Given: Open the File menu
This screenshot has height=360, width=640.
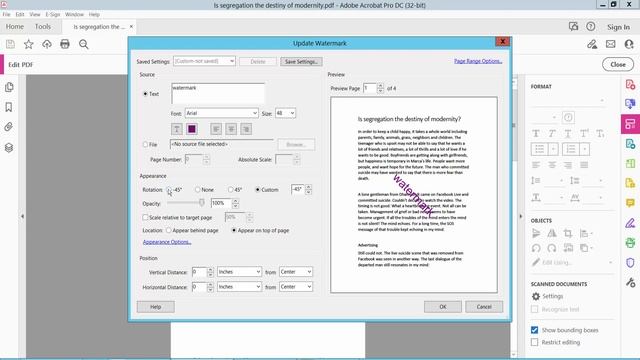Looking at the screenshot, I should [x=7, y=14].
